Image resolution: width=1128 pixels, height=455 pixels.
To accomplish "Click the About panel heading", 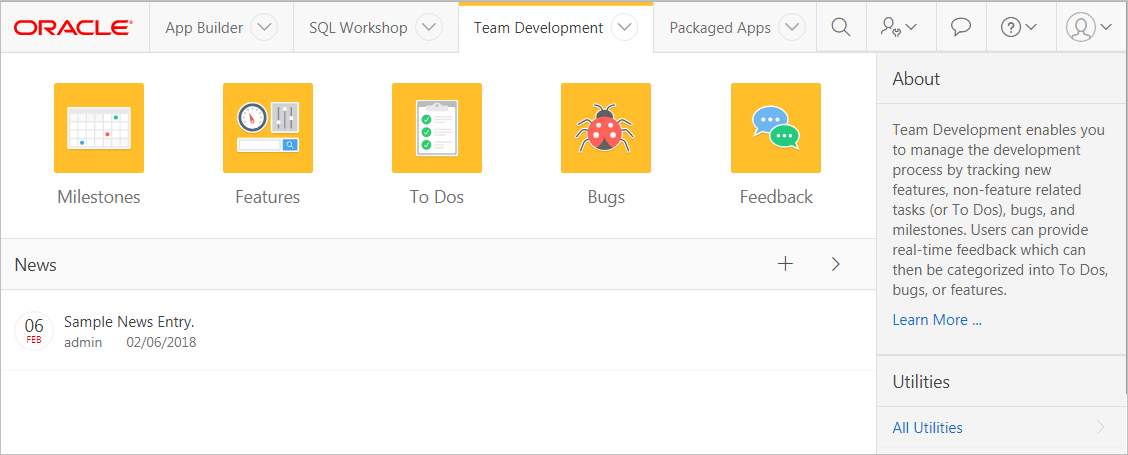I will (x=916, y=78).
